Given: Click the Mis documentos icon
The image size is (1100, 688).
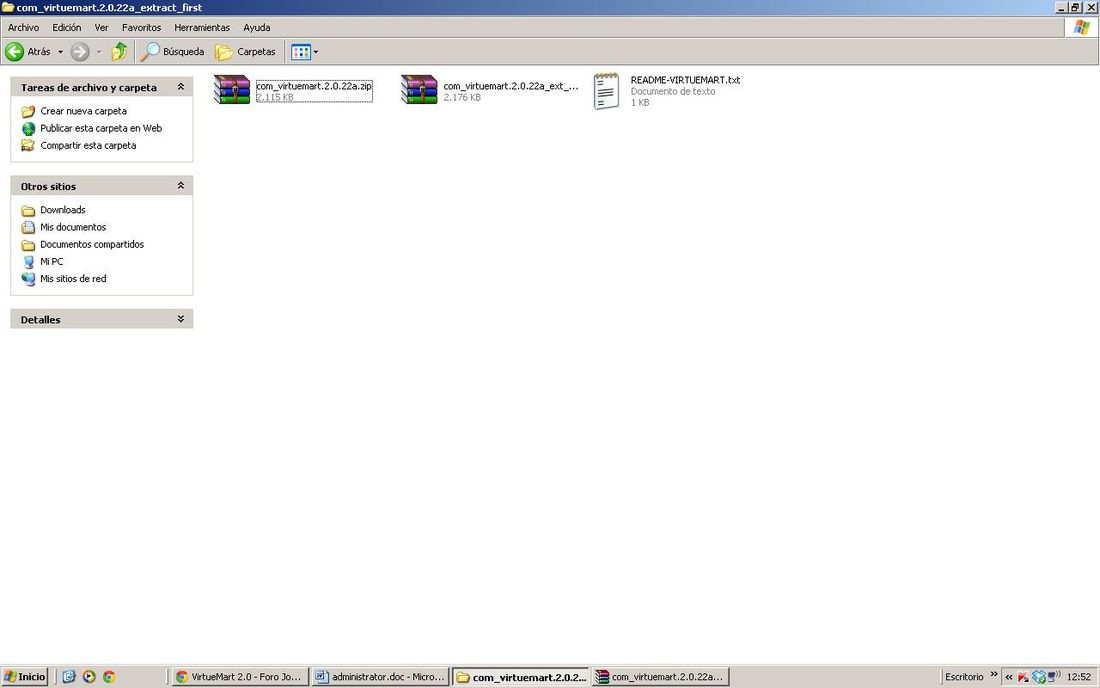Looking at the screenshot, I should (28, 227).
